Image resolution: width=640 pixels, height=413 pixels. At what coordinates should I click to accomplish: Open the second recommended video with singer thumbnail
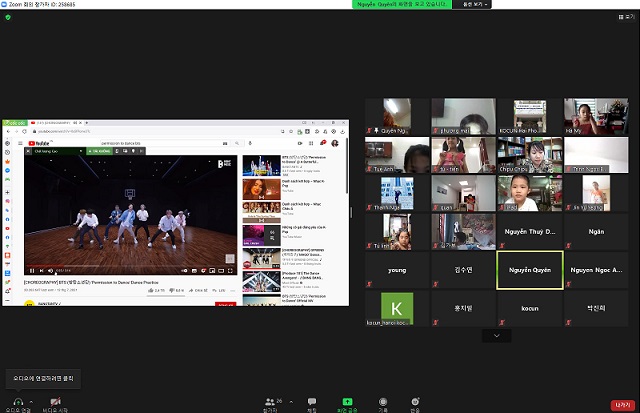click(262, 189)
